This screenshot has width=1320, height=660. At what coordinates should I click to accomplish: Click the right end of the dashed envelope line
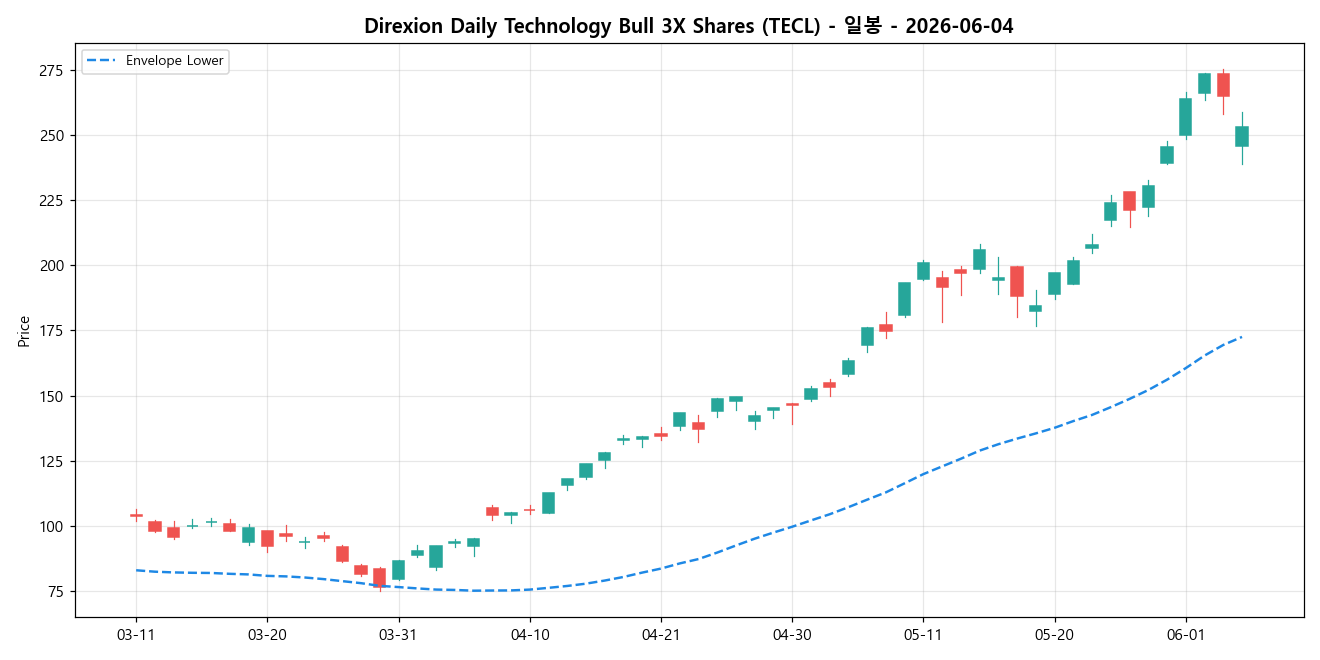click(x=1240, y=337)
